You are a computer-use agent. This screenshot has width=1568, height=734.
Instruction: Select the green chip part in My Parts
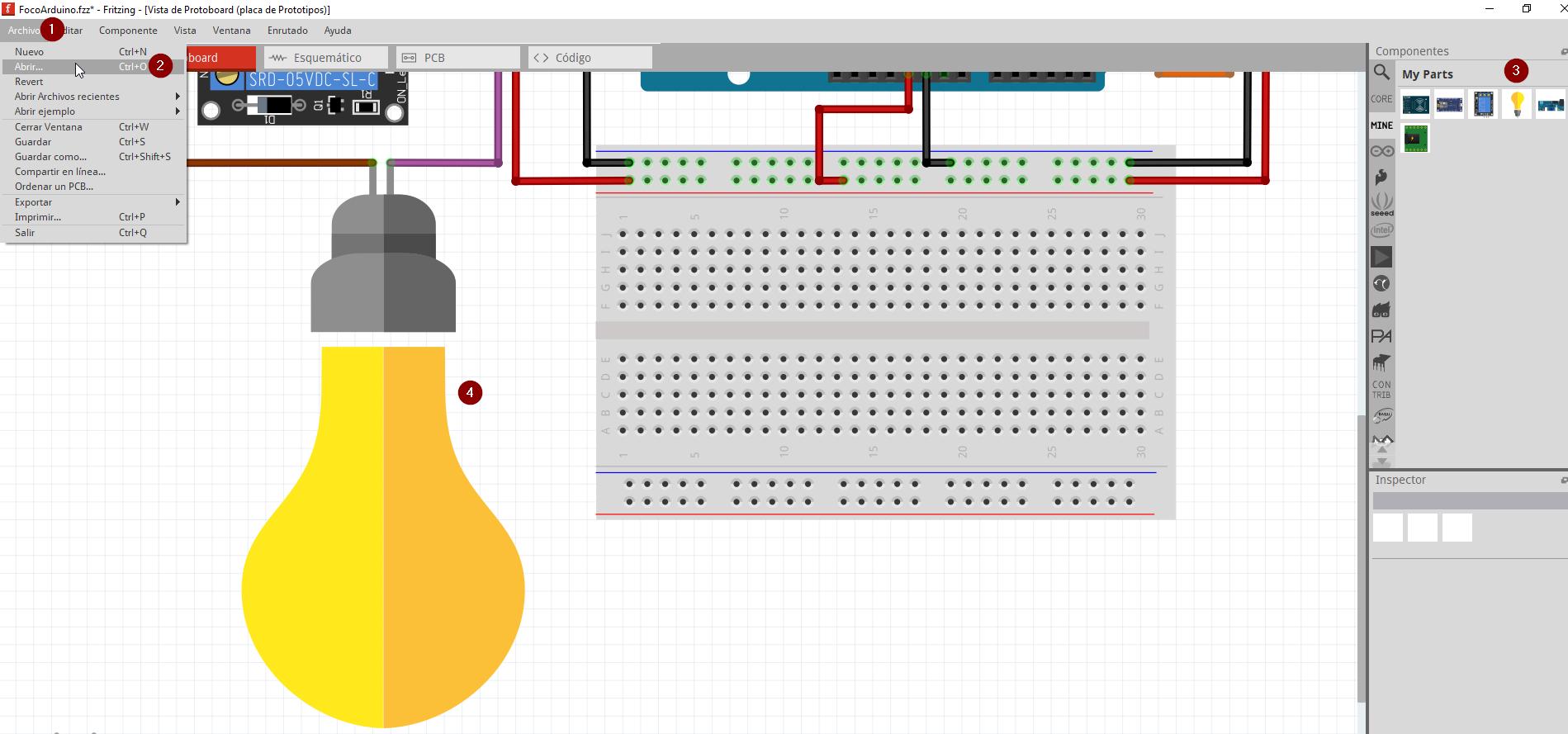[x=1415, y=139]
